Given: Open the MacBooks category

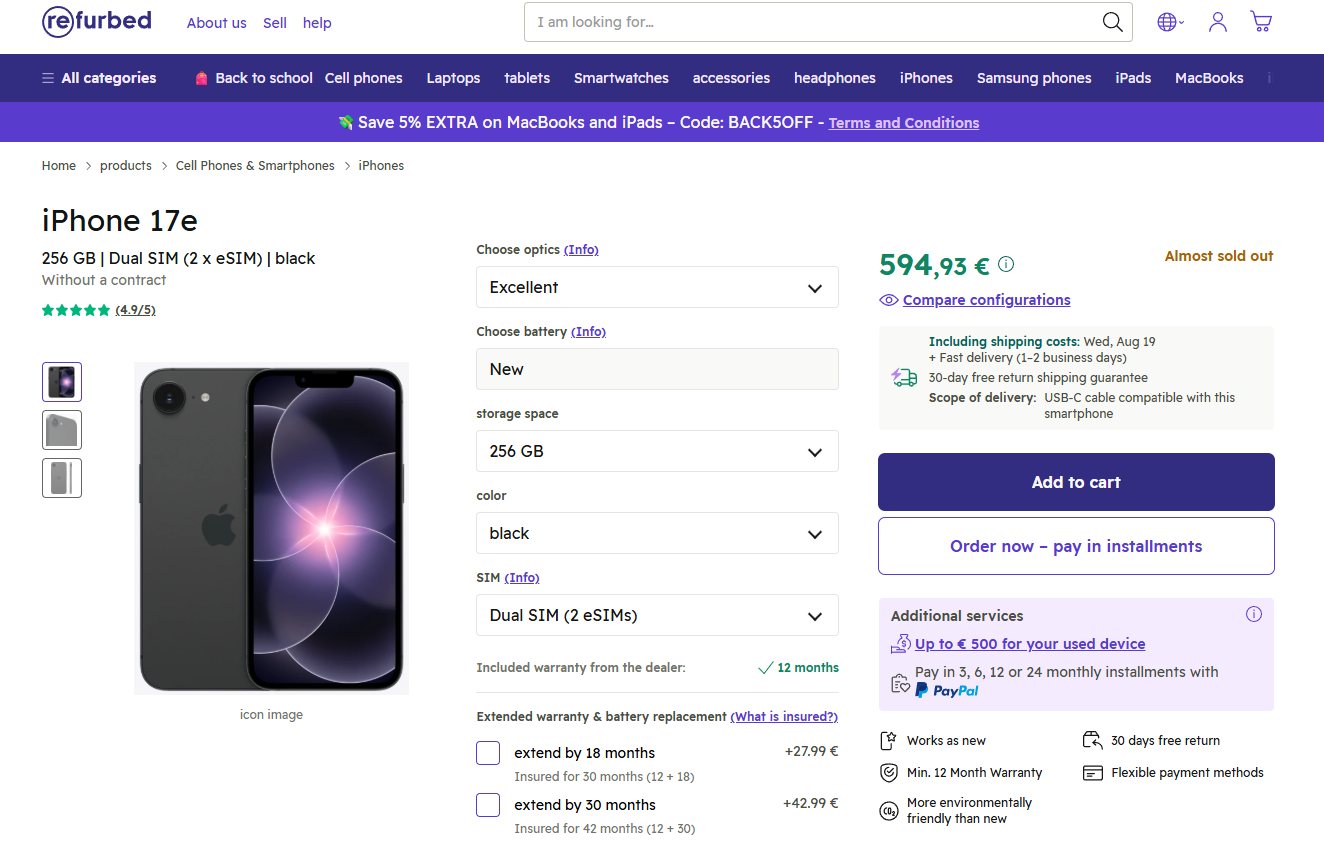Looking at the screenshot, I should (x=1209, y=78).
